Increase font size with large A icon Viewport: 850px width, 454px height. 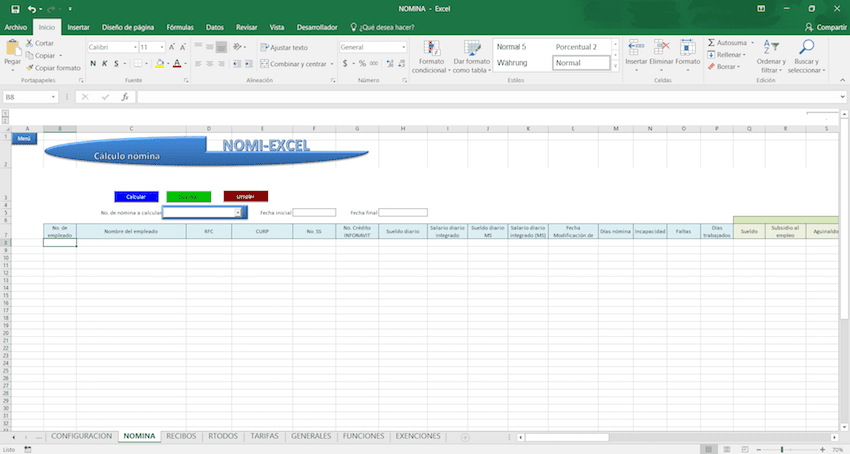tap(171, 47)
